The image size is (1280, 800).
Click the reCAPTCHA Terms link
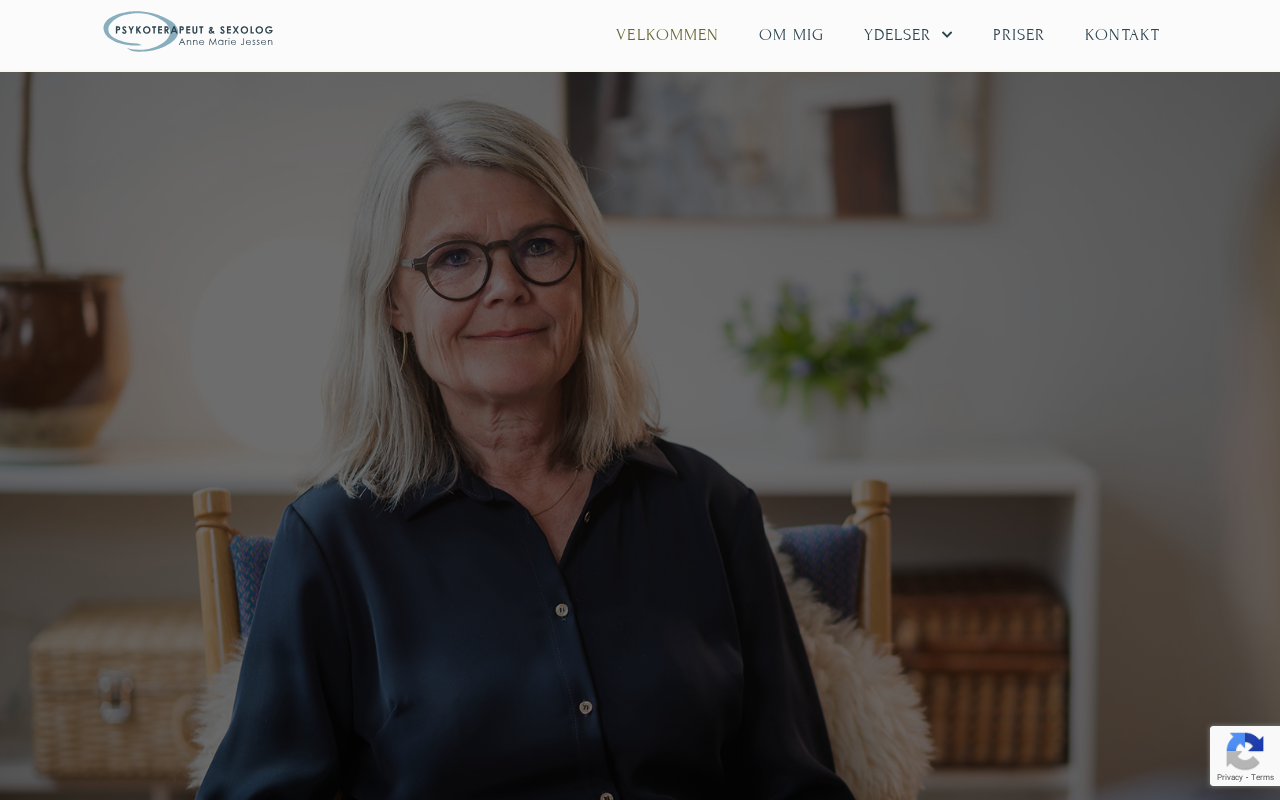[1263, 777]
